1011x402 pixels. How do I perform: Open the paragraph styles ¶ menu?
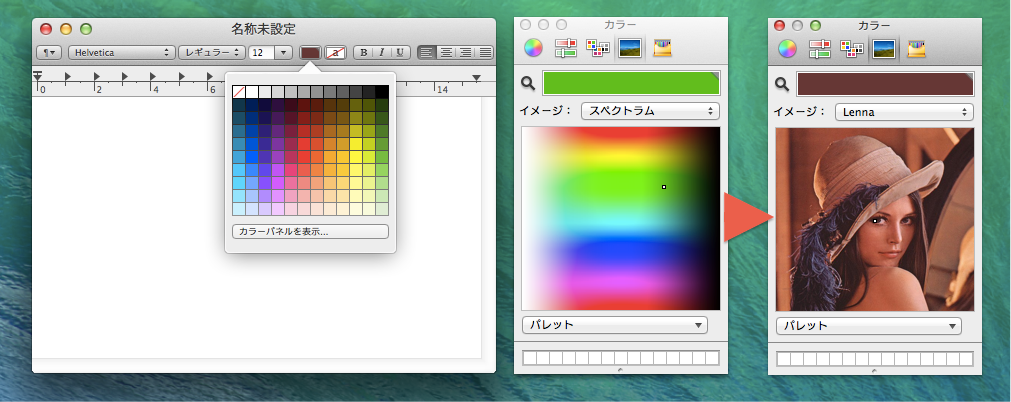tap(50, 52)
